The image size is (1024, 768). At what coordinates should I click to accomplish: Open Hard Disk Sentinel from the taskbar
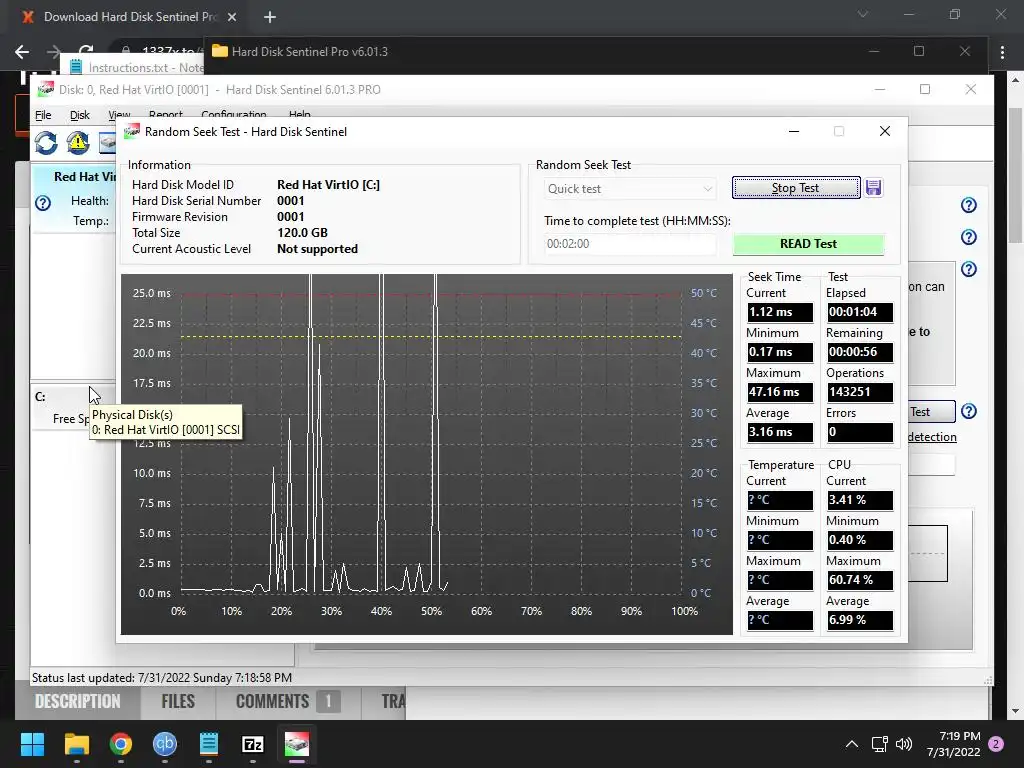(x=296, y=744)
